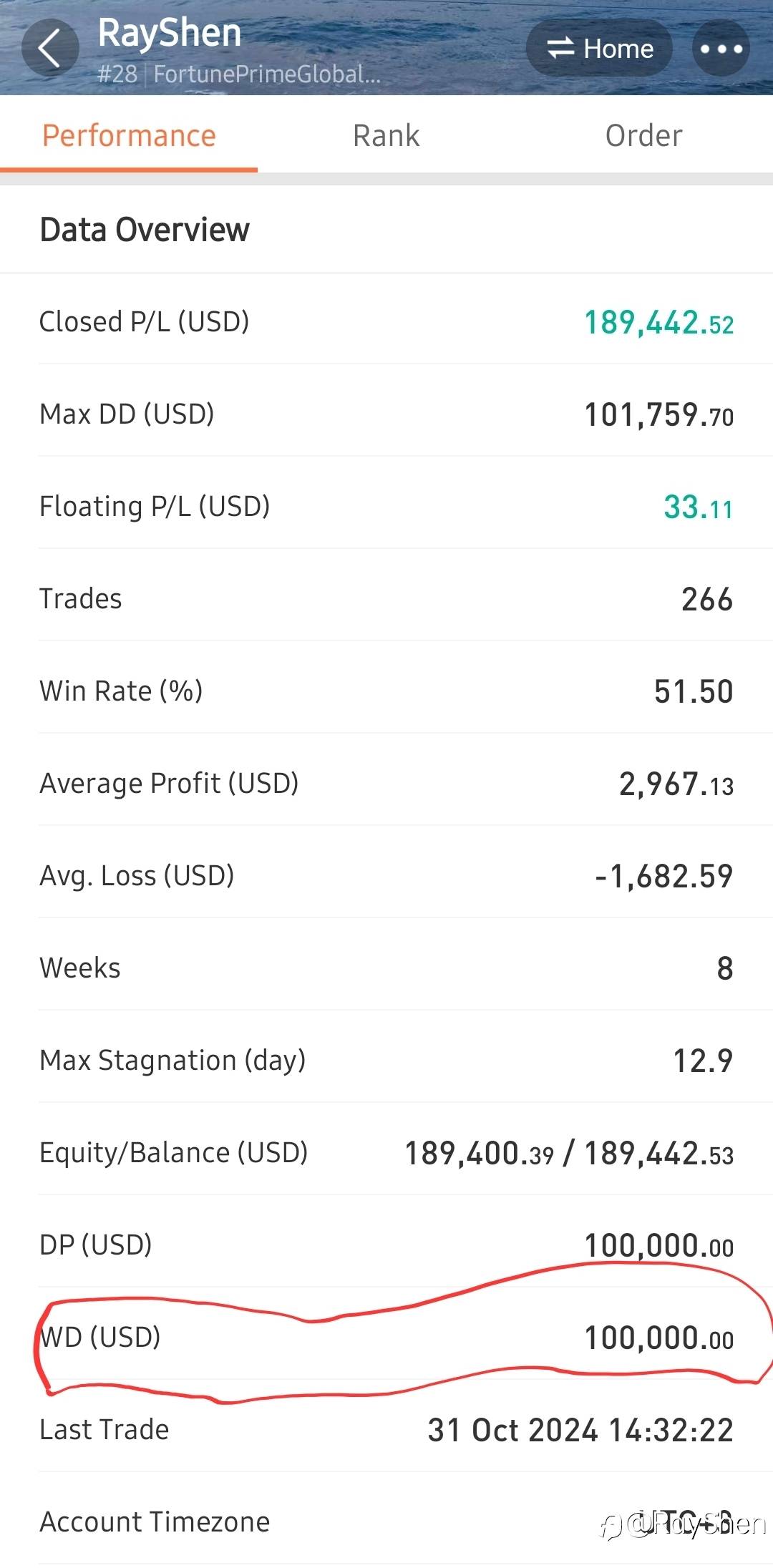The image size is (773, 1568).
Task: Tap the Data Overview heading
Action: click(145, 230)
